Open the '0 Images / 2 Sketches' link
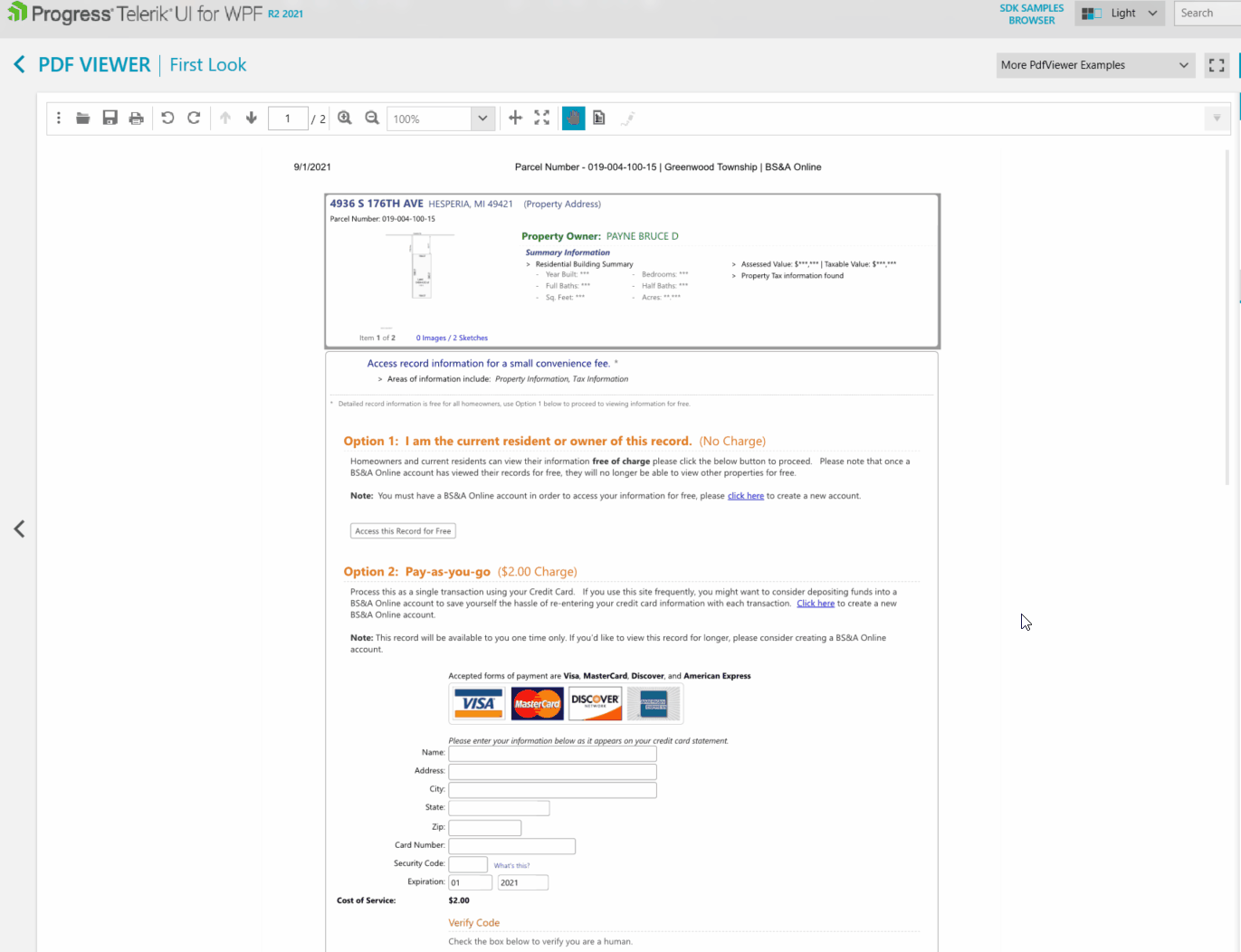This screenshot has height=952, width=1241. point(452,338)
